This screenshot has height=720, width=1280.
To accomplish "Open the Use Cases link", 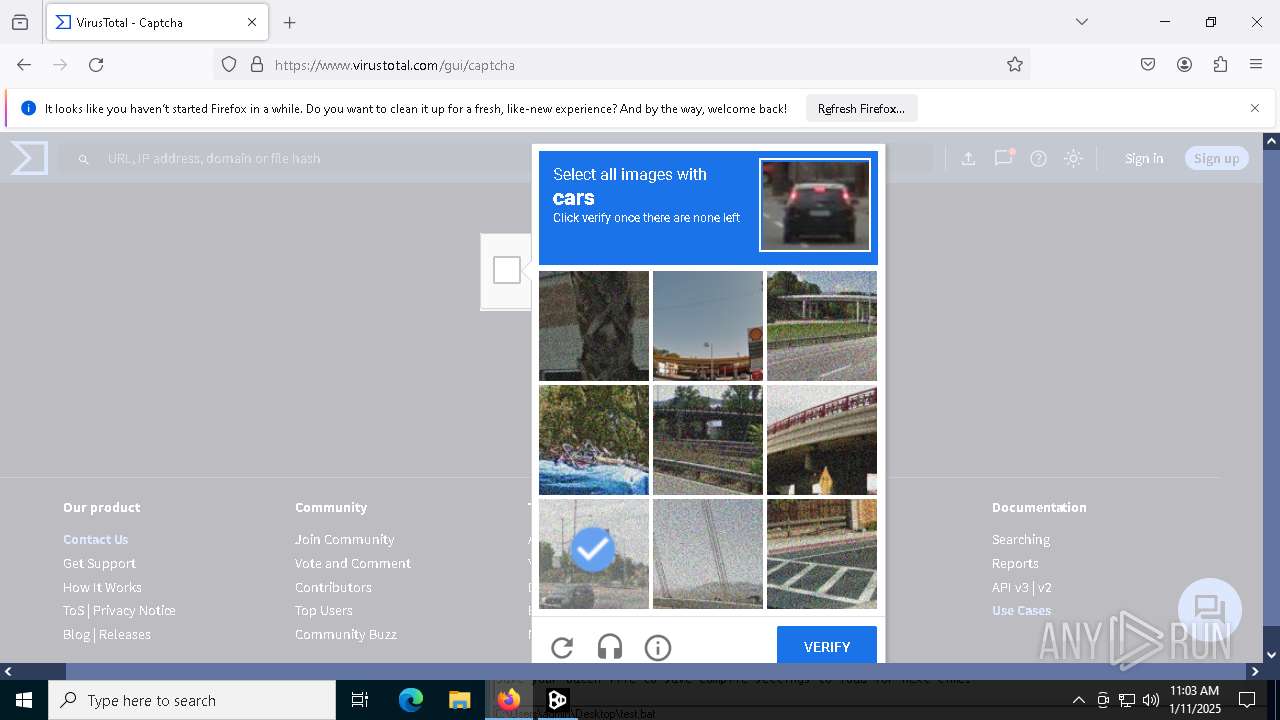I will (x=1022, y=610).
